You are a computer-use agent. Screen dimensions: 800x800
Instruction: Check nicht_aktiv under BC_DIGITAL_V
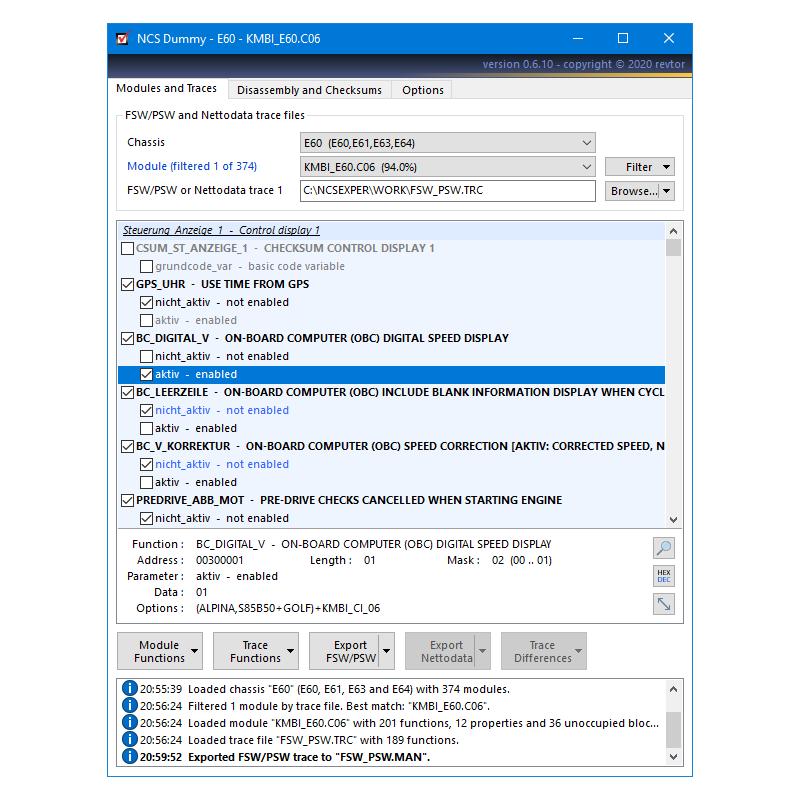[x=146, y=356]
